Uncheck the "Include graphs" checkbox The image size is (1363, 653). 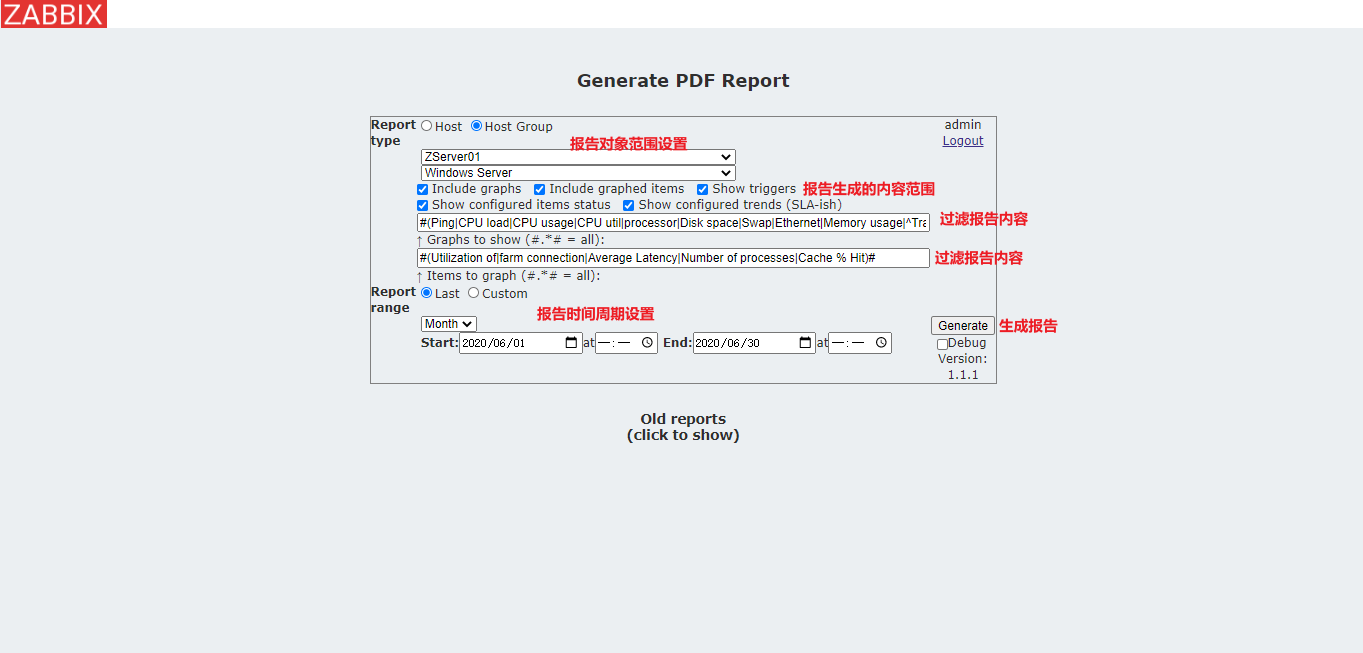422,189
